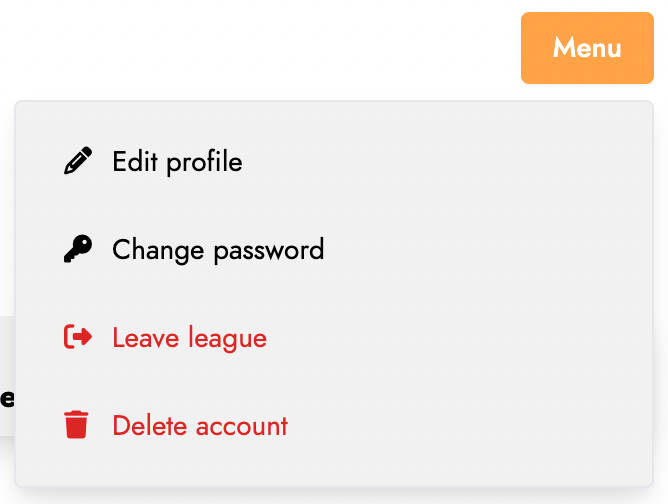This screenshot has height=504, width=668.
Task: Open password settings via the key symbol
Action: pos(78,249)
